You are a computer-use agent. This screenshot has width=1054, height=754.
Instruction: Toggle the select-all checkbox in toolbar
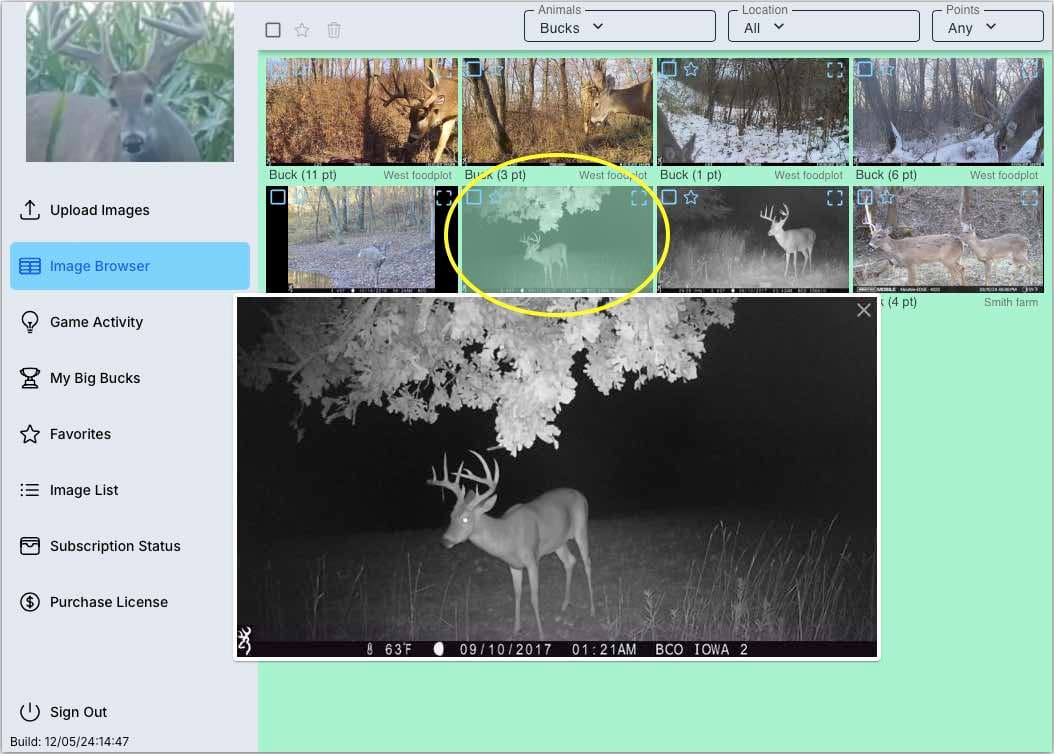coord(273,30)
